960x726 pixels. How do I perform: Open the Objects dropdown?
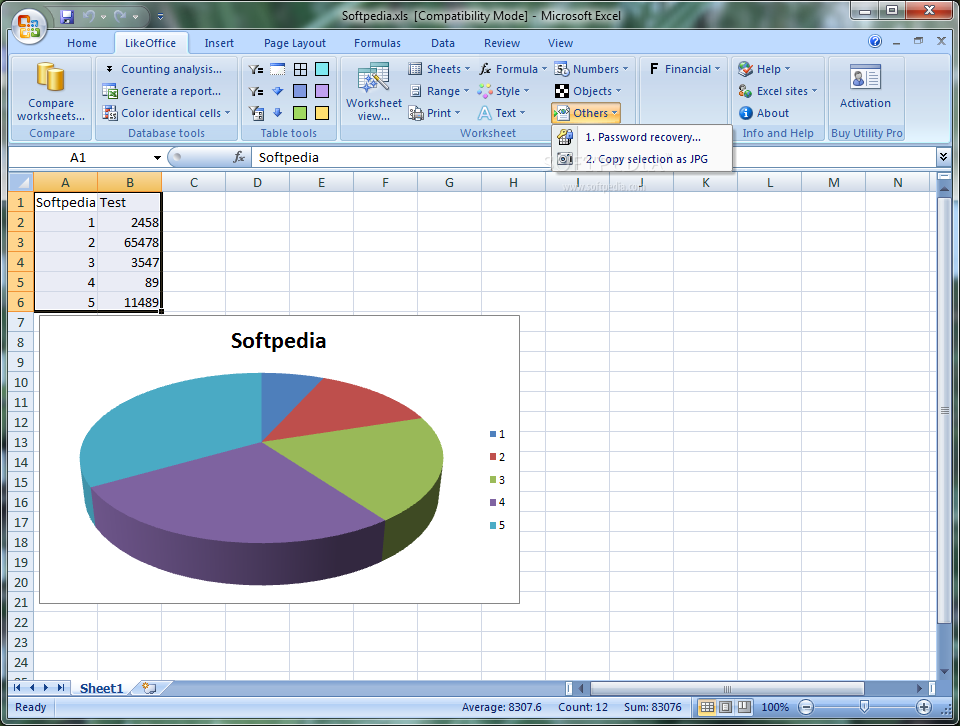click(587, 91)
